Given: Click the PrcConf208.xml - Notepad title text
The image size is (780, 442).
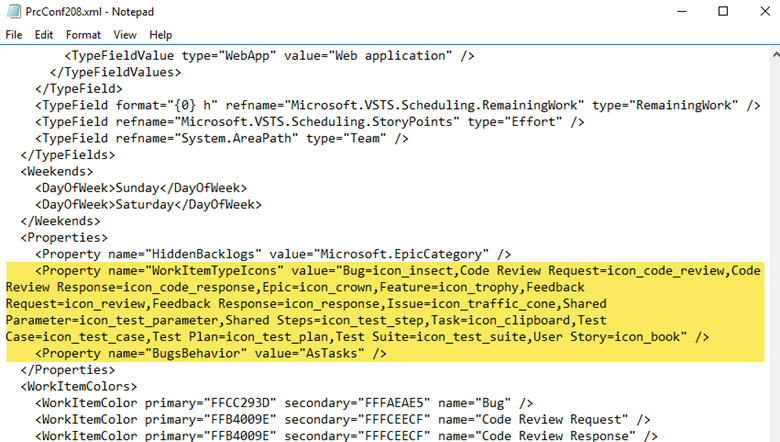Looking at the screenshot, I should pos(90,12).
